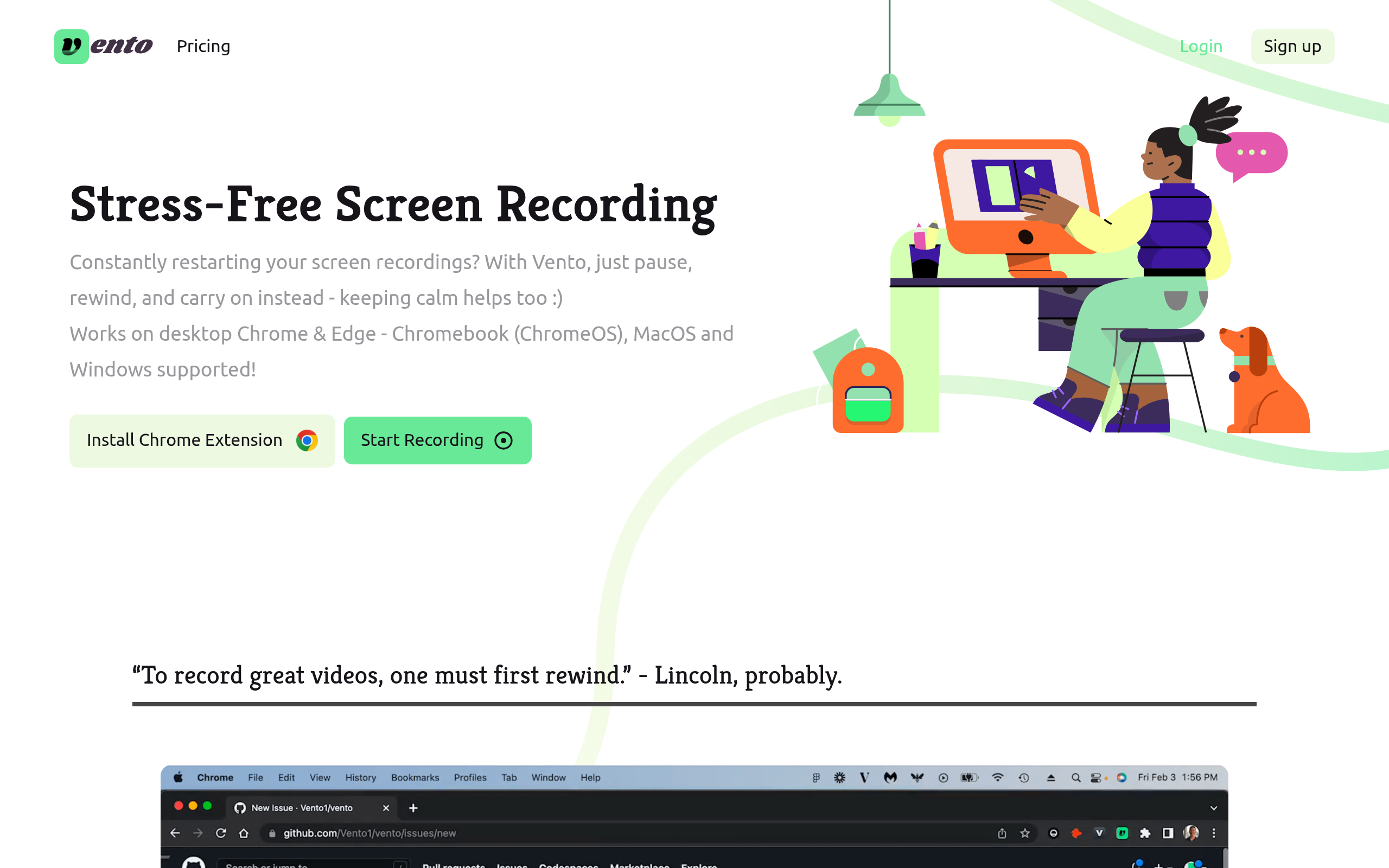Expand the tab search chevron dropdown

tap(1213, 808)
